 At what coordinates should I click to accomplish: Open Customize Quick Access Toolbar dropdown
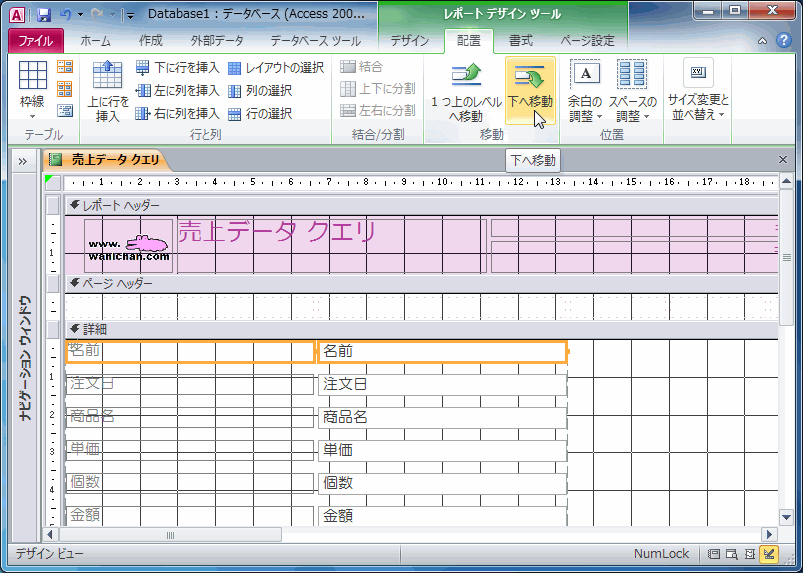[x=131, y=15]
